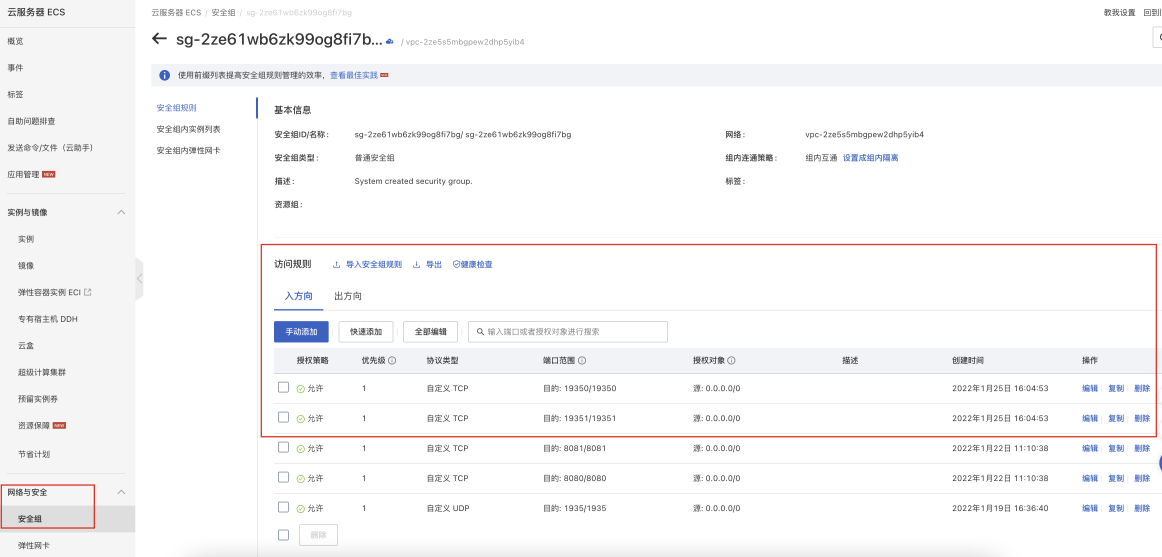Click the green allow icon in the 19350 row

(x=300, y=389)
